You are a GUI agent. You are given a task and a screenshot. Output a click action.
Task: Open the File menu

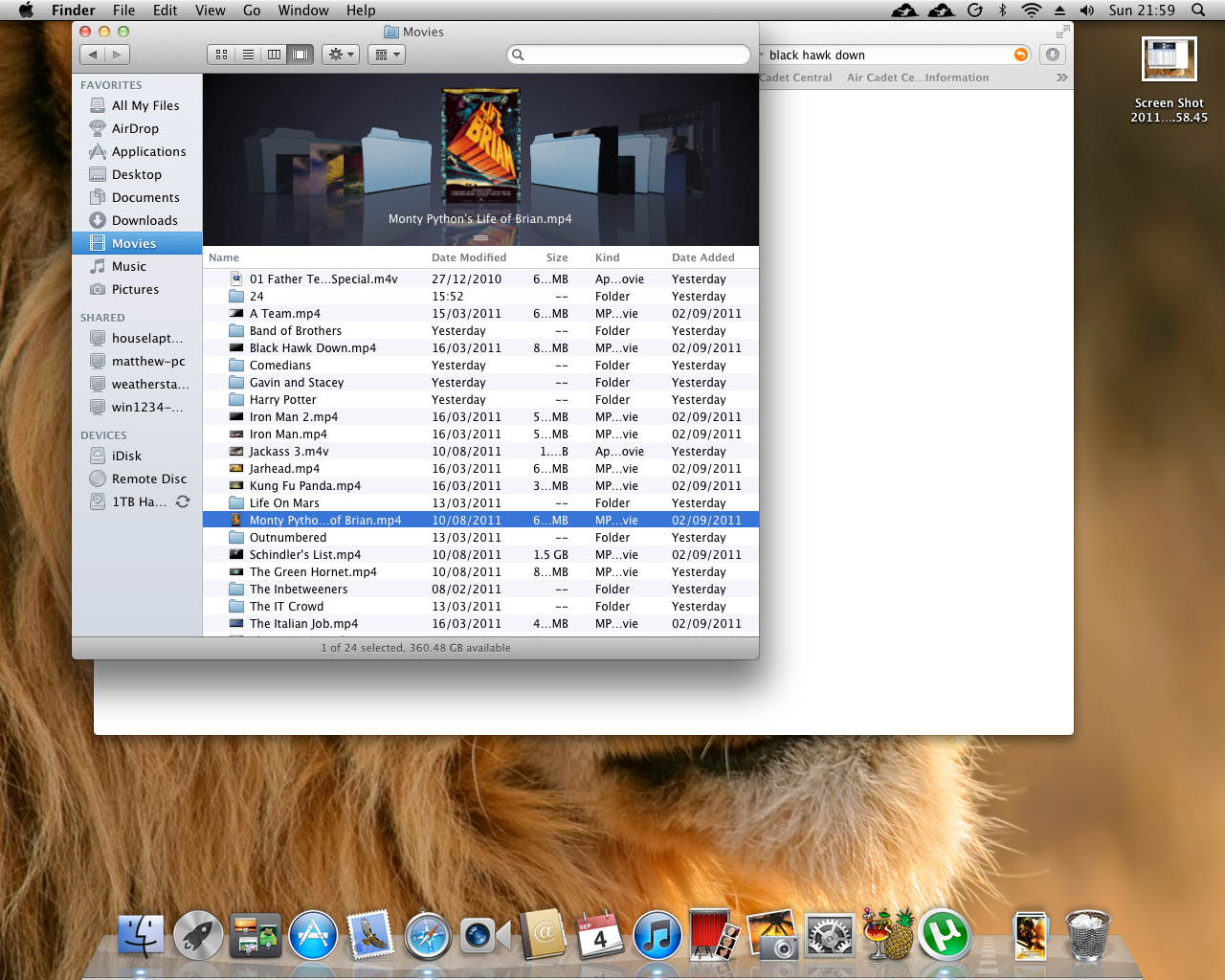tap(123, 11)
